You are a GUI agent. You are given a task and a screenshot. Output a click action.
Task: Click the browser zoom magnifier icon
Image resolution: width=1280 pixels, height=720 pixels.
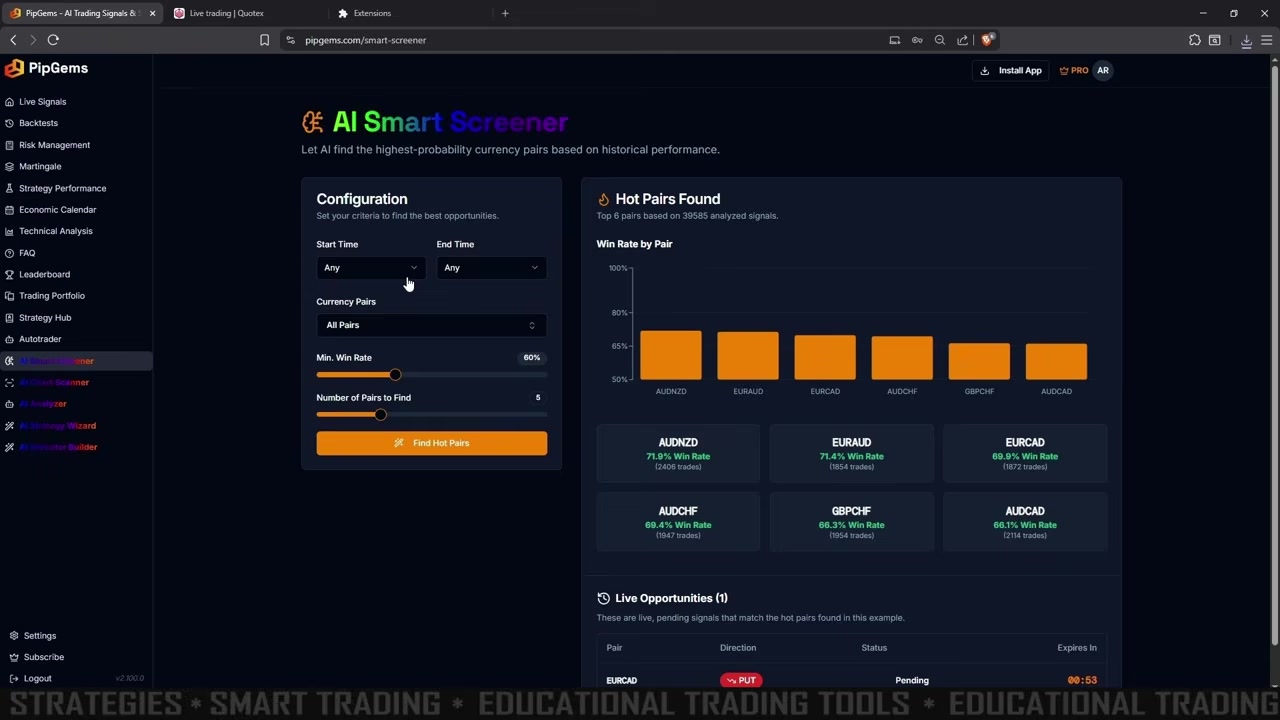940,40
